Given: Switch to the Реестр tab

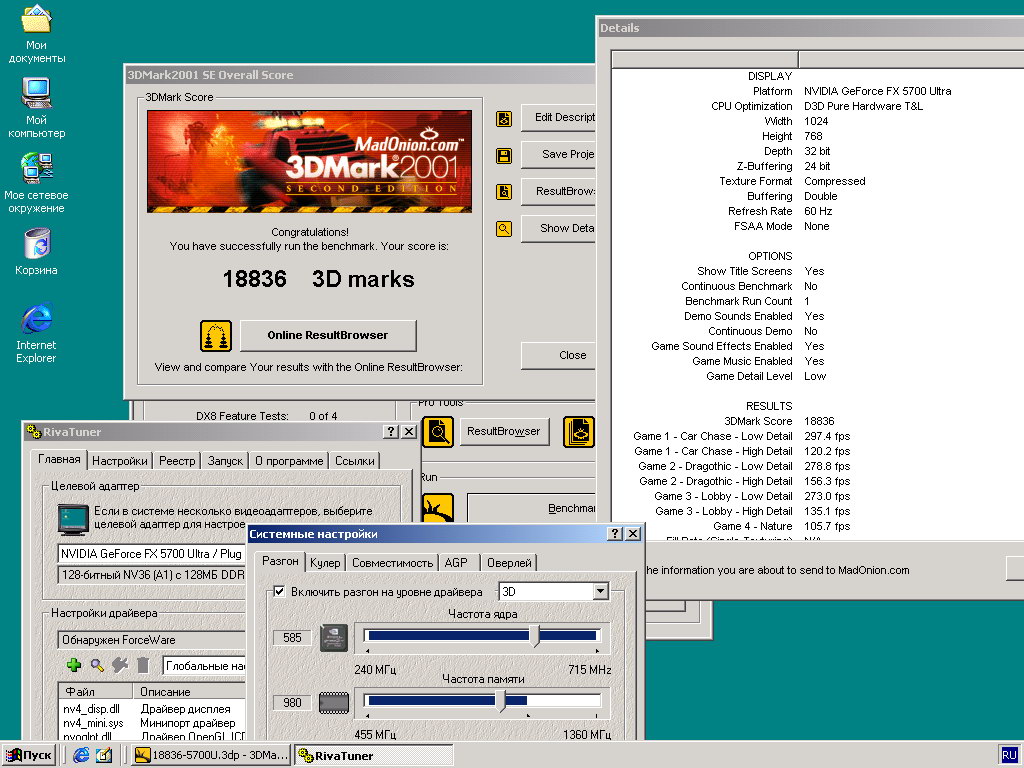Looking at the screenshot, I should (177, 460).
